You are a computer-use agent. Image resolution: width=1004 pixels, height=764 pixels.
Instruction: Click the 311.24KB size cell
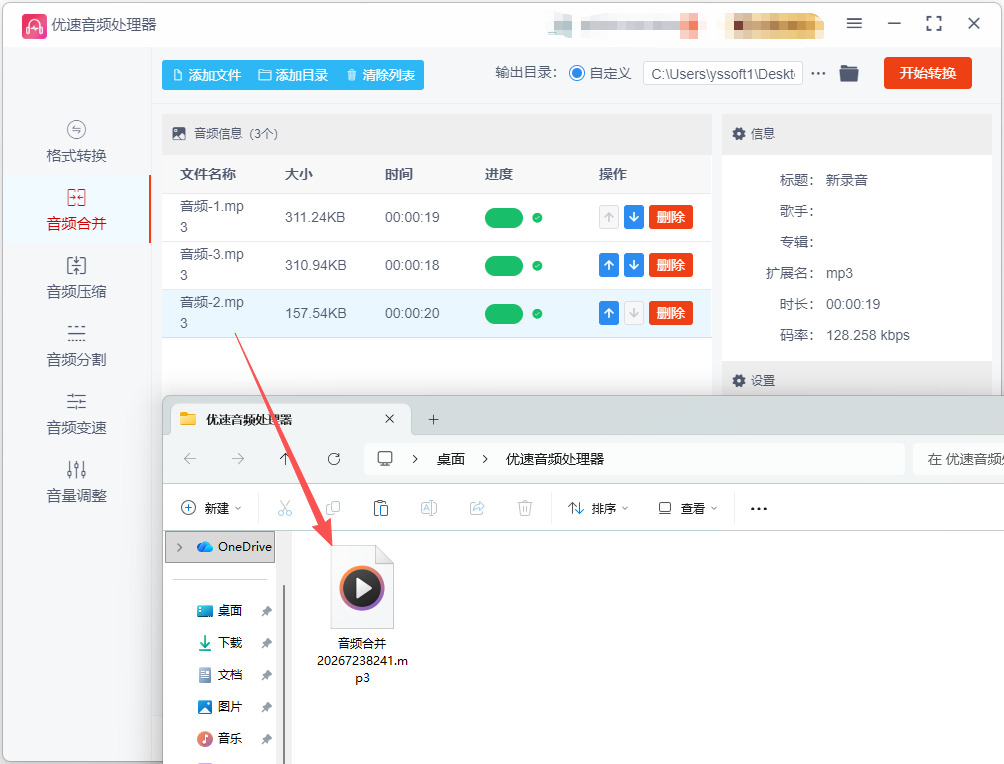[x=315, y=217]
